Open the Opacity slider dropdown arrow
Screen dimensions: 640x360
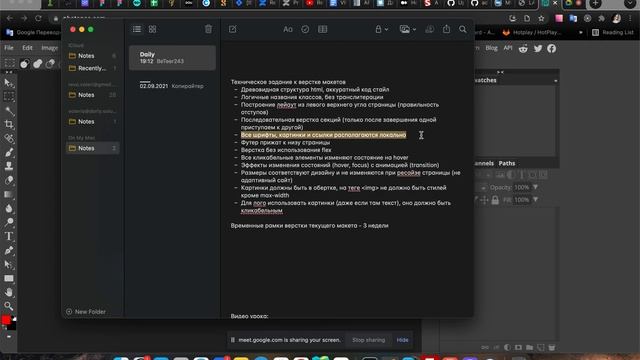pyautogui.click(x=535, y=187)
